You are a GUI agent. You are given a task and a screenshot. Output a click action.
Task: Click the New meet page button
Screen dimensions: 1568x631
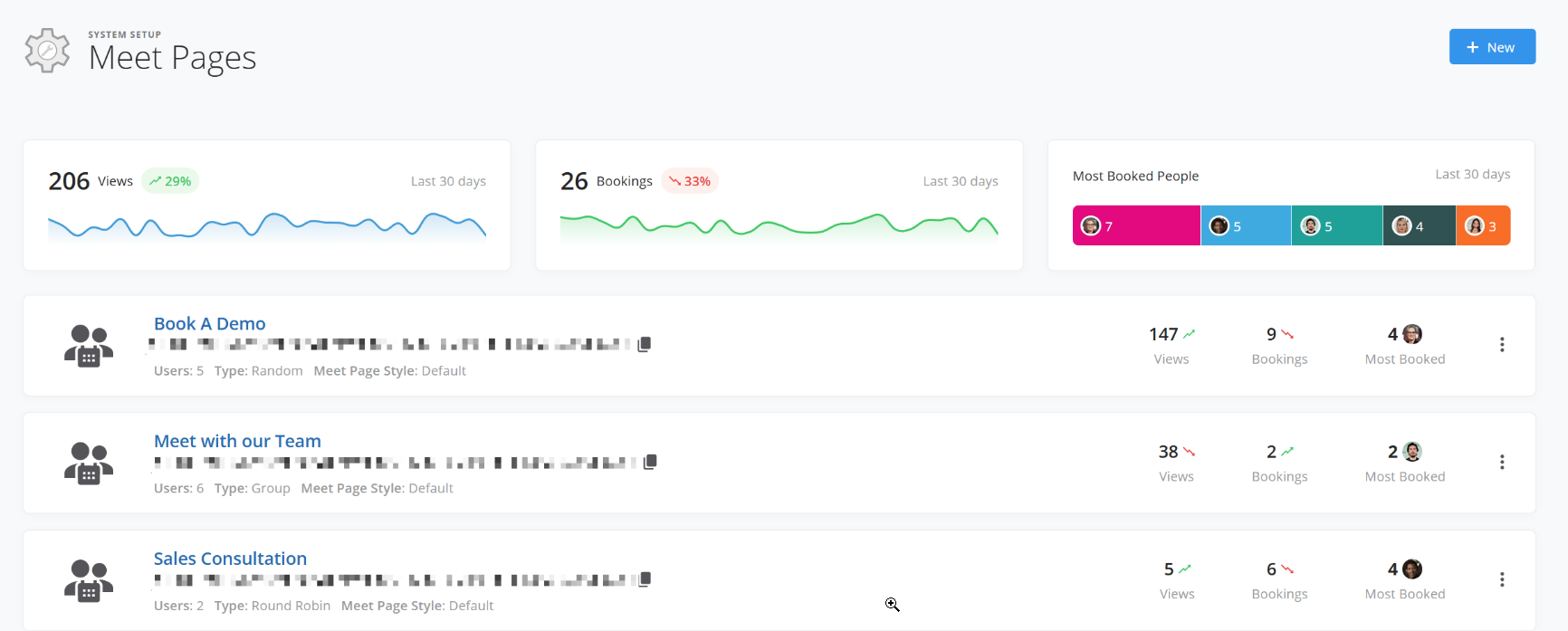click(1491, 47)
